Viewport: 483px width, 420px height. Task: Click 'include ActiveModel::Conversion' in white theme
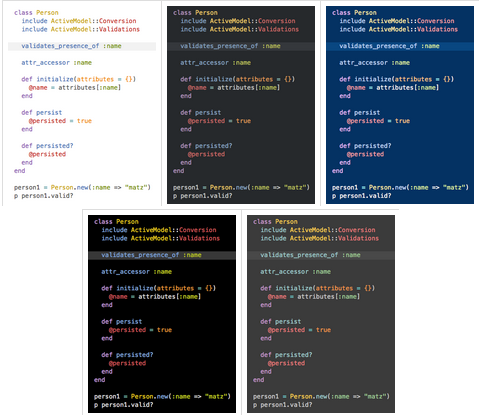tap(79, 21)
